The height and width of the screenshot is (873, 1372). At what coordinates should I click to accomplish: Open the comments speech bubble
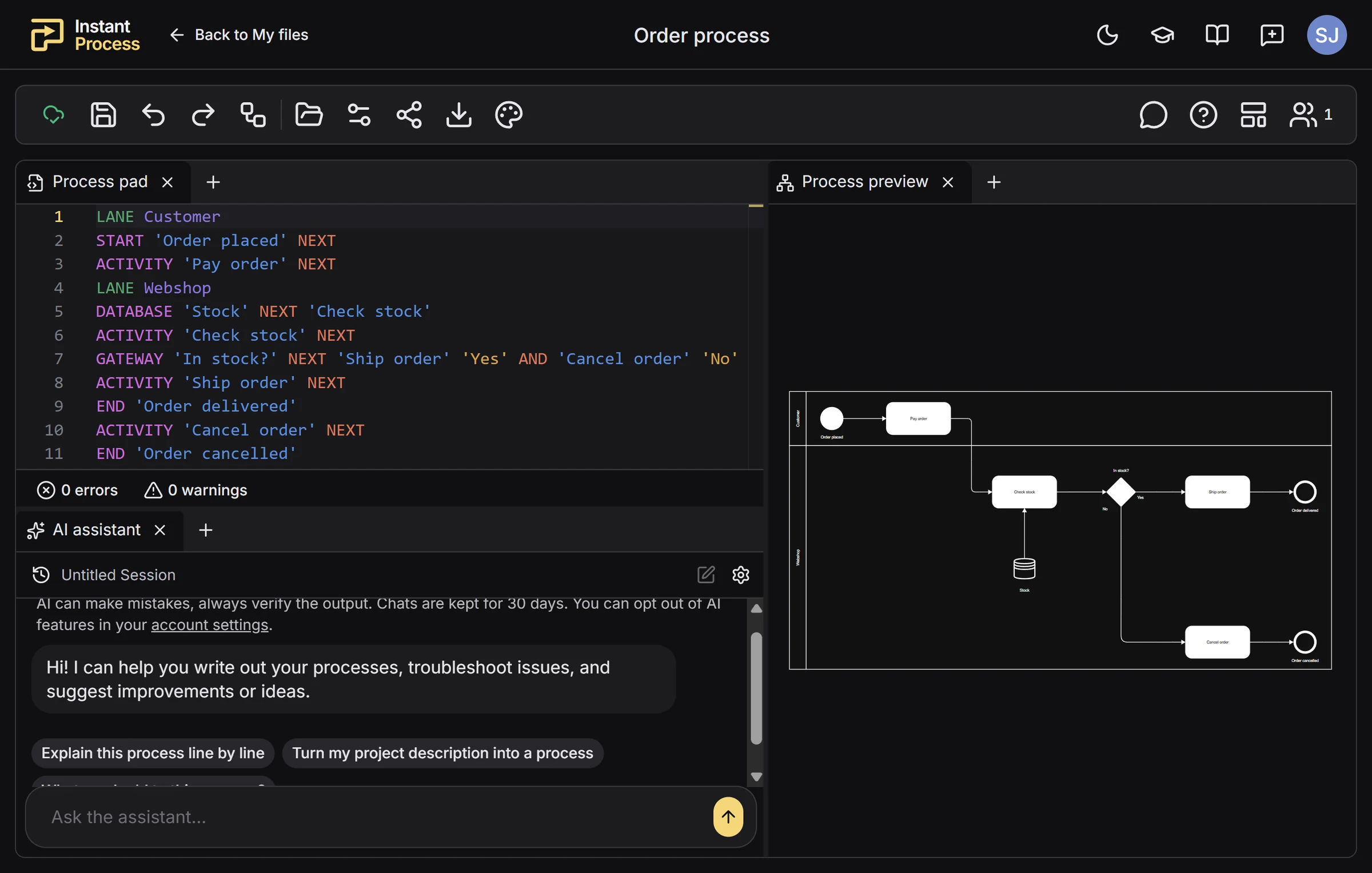click(x=1153, y=115)
